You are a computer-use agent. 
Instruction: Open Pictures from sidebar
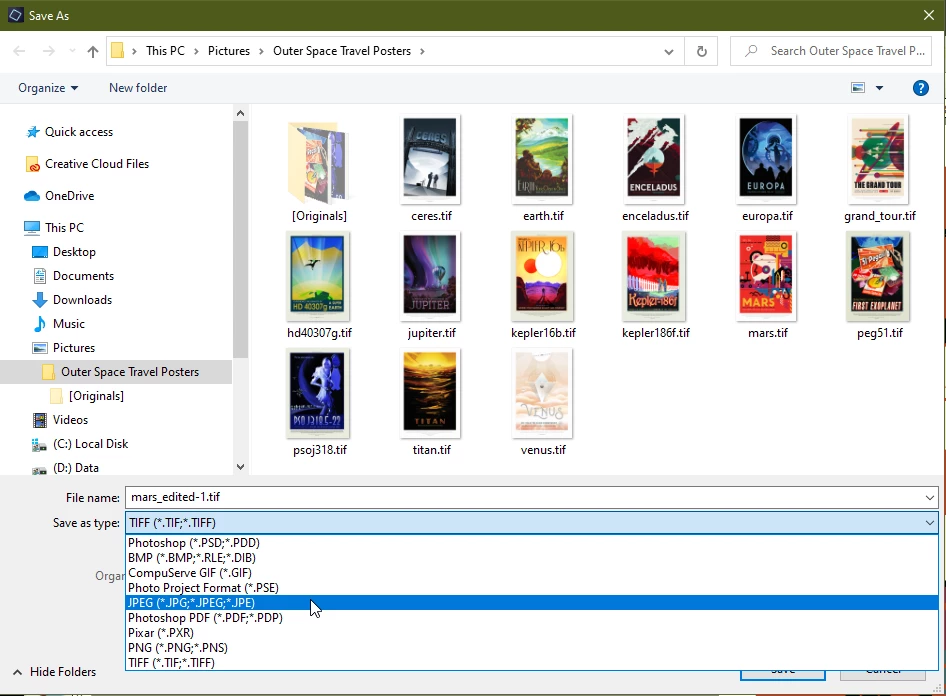click(x=74, y=348)
